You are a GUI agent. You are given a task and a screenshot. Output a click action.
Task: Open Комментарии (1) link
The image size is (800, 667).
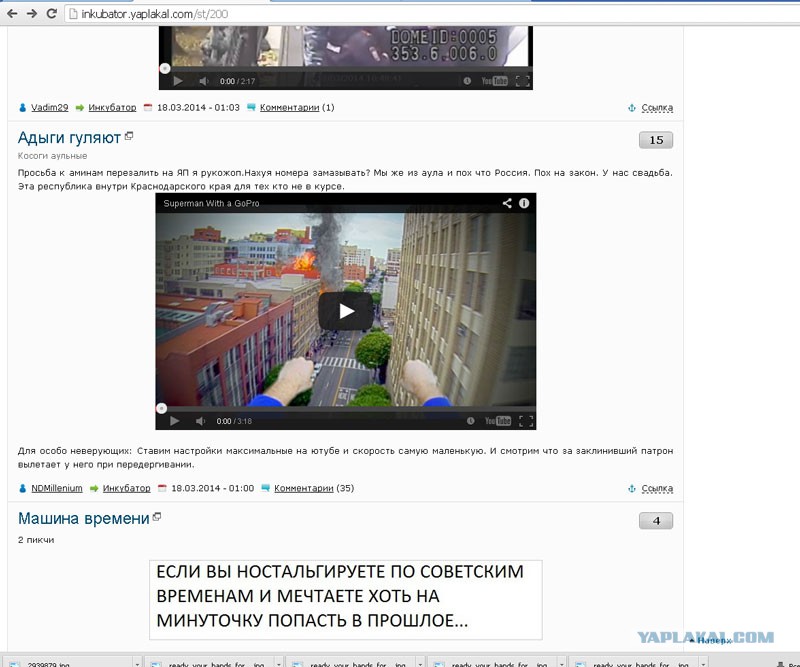(289, 107)
